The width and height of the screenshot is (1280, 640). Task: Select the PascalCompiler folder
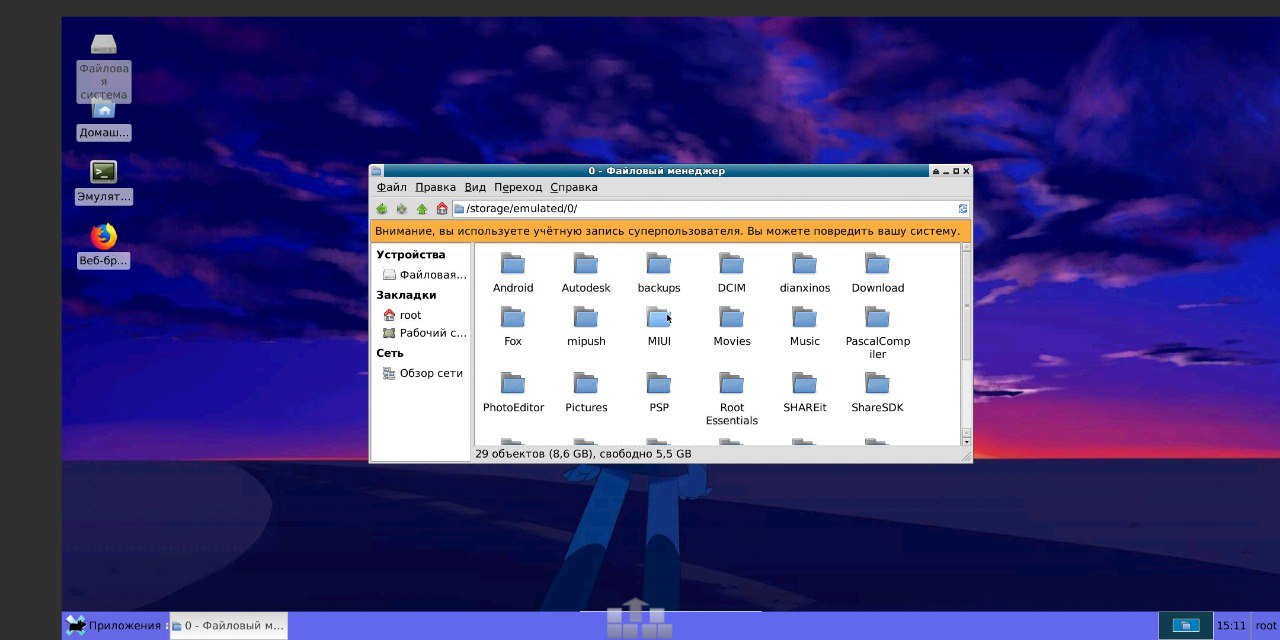(x=877, y=330)
